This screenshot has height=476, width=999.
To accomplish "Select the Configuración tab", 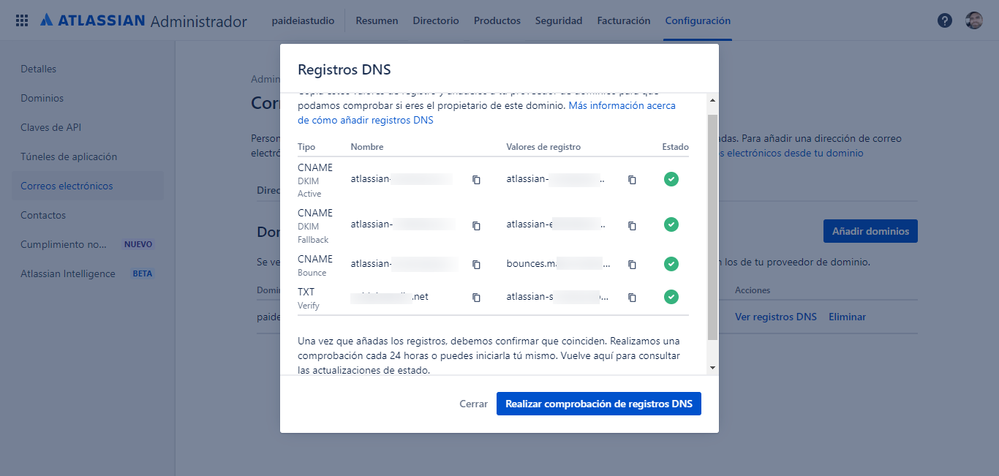I will point(698,20).
